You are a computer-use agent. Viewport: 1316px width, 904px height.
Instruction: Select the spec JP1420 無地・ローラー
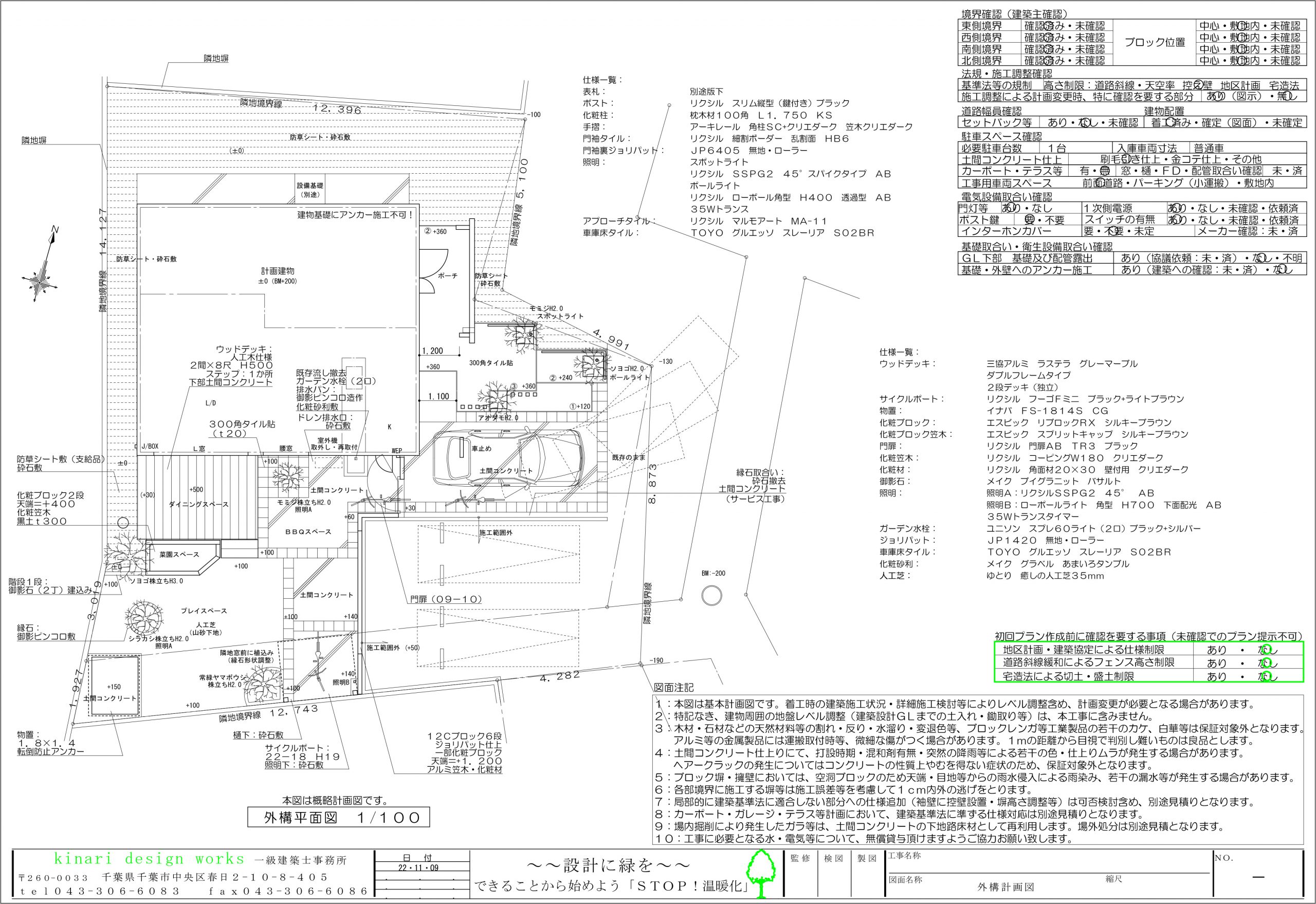pyautogui.click(x=1046, y=540)
